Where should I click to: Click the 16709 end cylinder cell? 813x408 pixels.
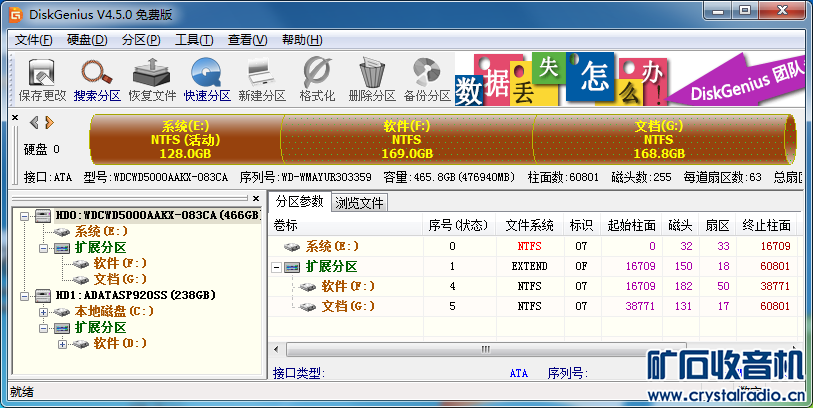pos(775,246)
